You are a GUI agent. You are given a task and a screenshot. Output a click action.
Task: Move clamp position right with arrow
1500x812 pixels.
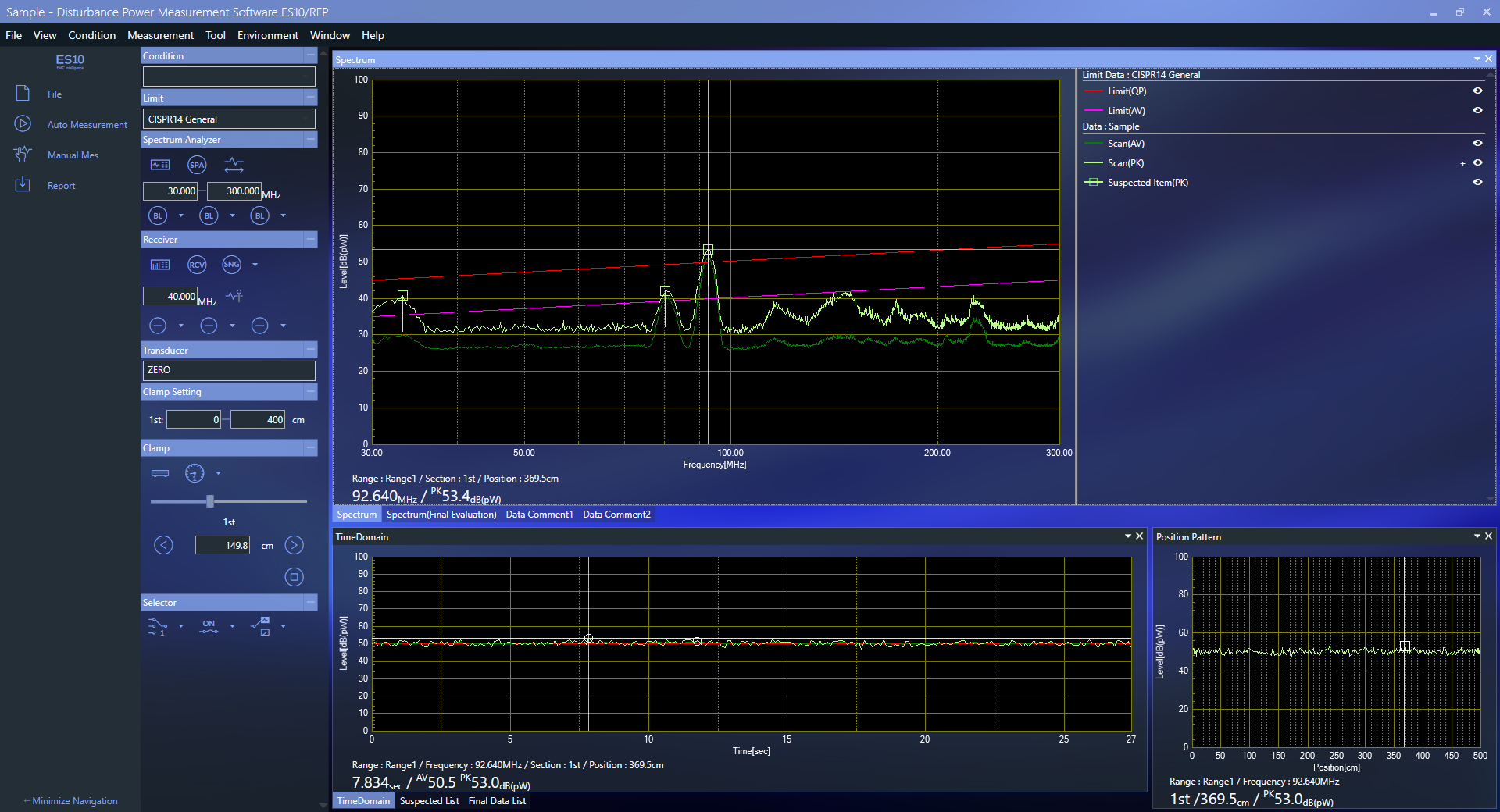(x=294, y=545)
